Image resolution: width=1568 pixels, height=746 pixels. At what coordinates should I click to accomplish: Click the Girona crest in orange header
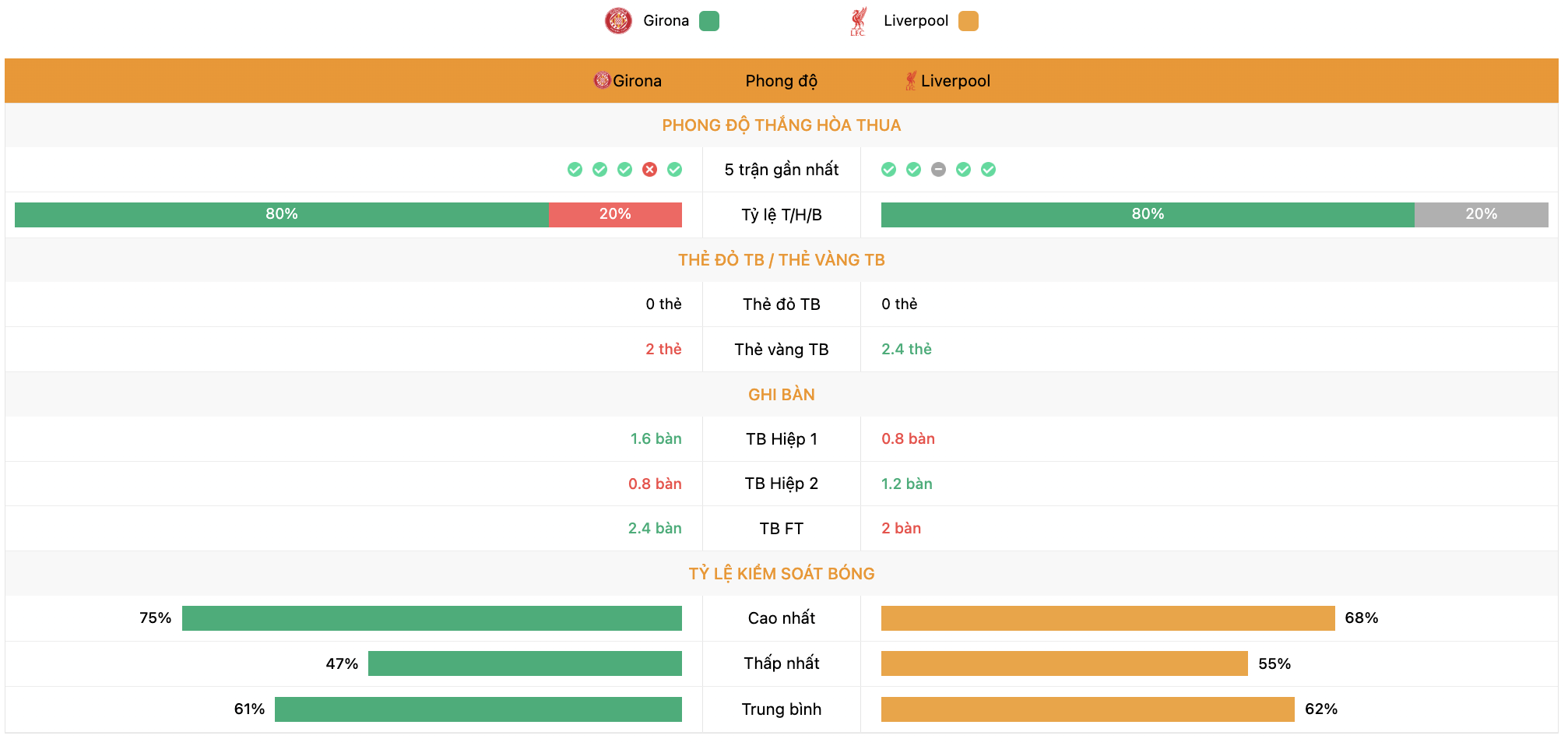point(602,80)
